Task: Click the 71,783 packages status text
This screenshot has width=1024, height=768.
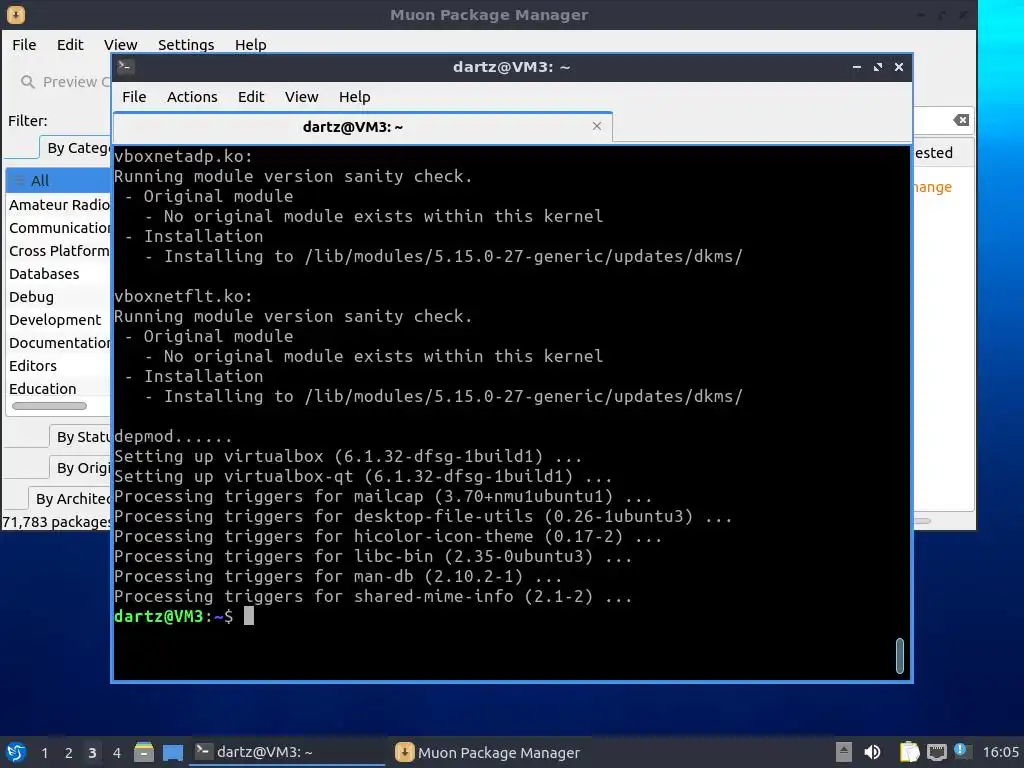Action: (x=57, y=522)
